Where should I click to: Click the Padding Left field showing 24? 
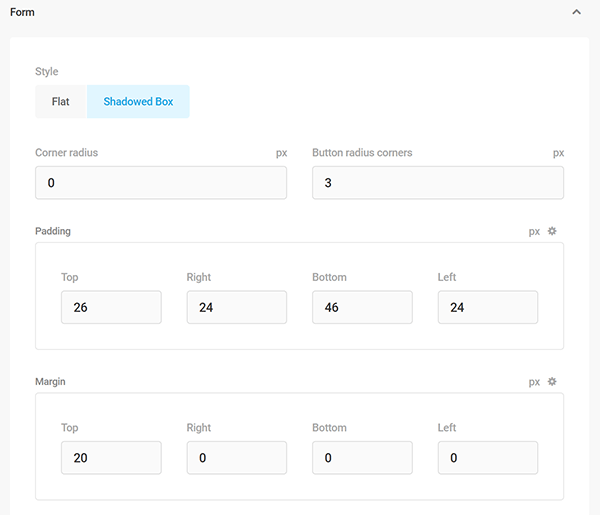[x=488, y=307]
